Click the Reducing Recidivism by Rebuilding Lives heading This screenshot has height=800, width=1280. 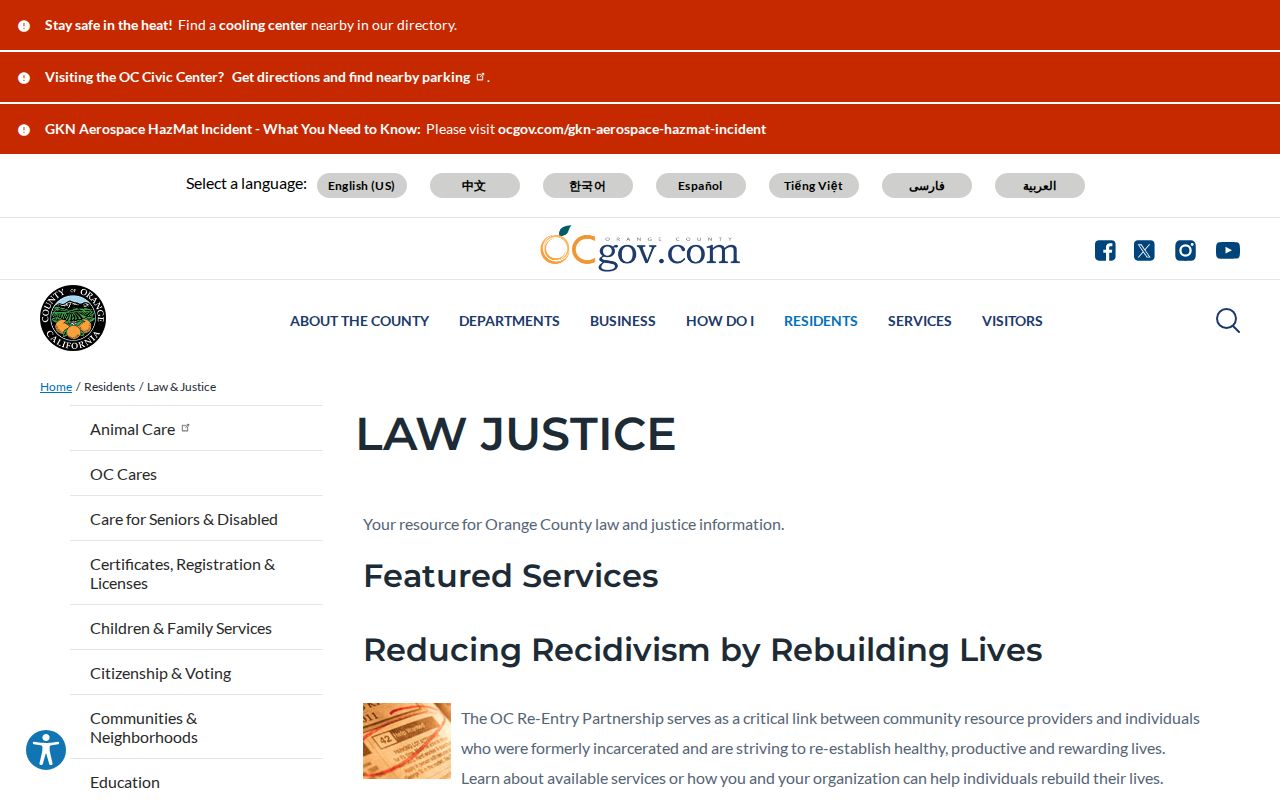click(703, 650)
